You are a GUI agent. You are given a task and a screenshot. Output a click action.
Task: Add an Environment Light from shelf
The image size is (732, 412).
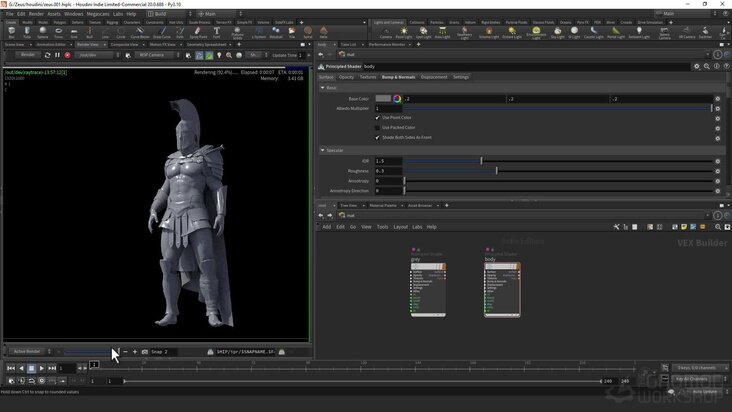coord(536,32)
